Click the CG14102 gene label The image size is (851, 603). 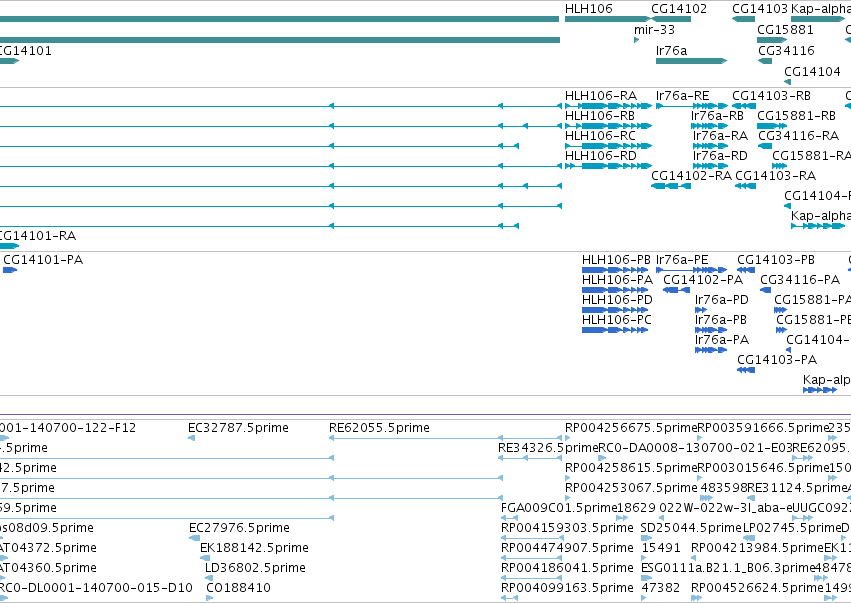(679, 9)
